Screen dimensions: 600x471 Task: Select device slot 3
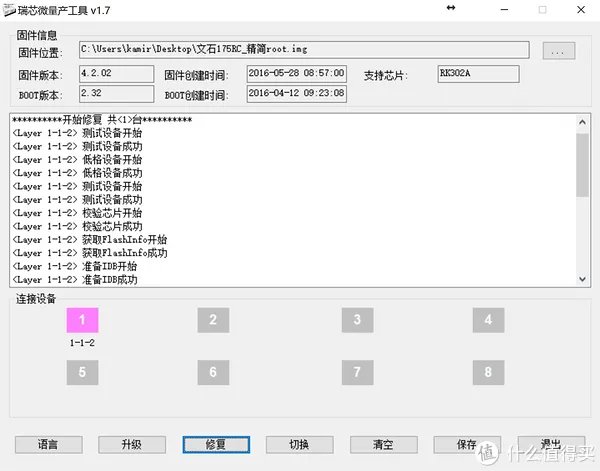357,320
